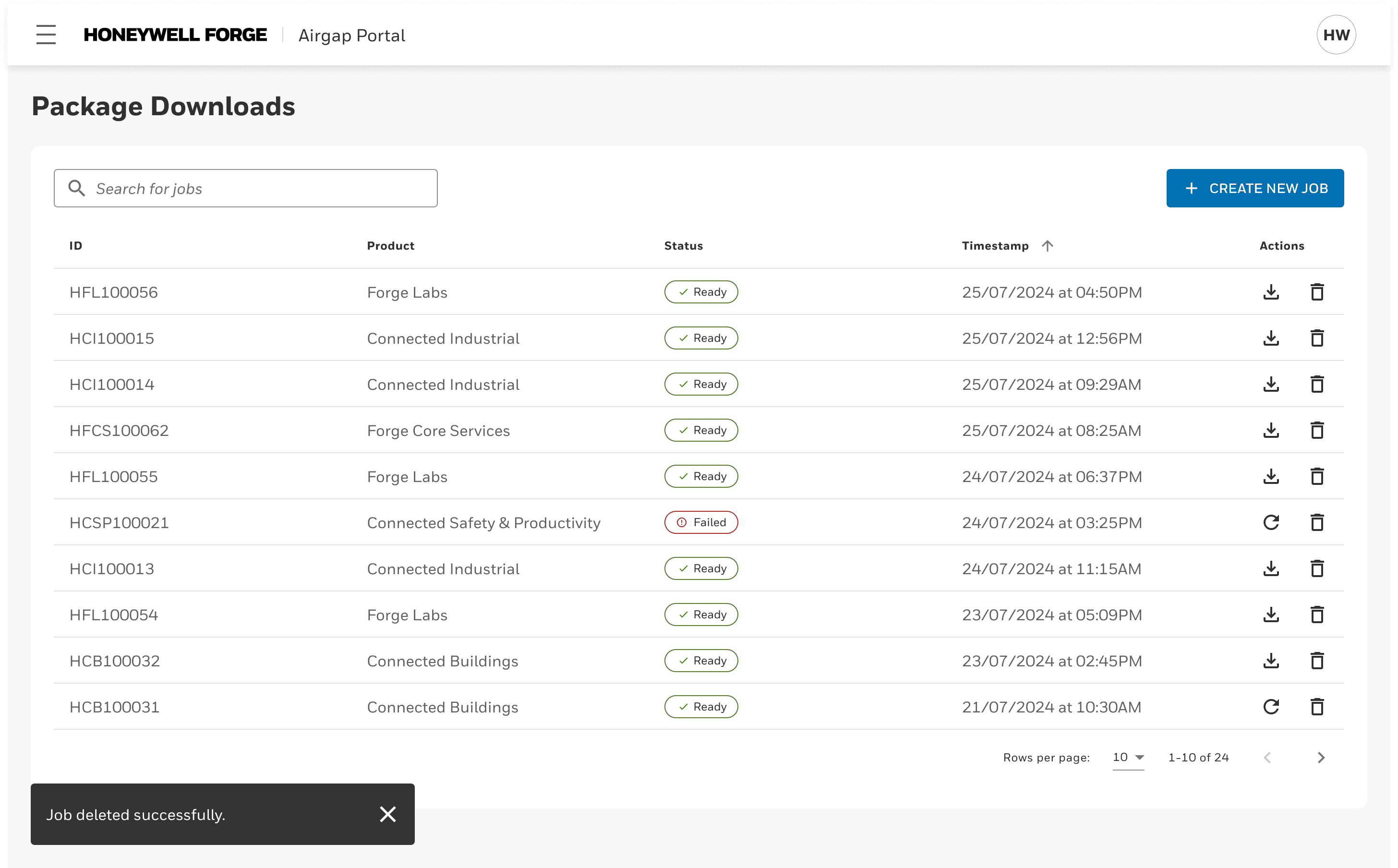Viewport: 1398px width, 868px height.
Task: Click the retry icon for HCB100031
Action: pyautogui.click(x=1271, y=707)
